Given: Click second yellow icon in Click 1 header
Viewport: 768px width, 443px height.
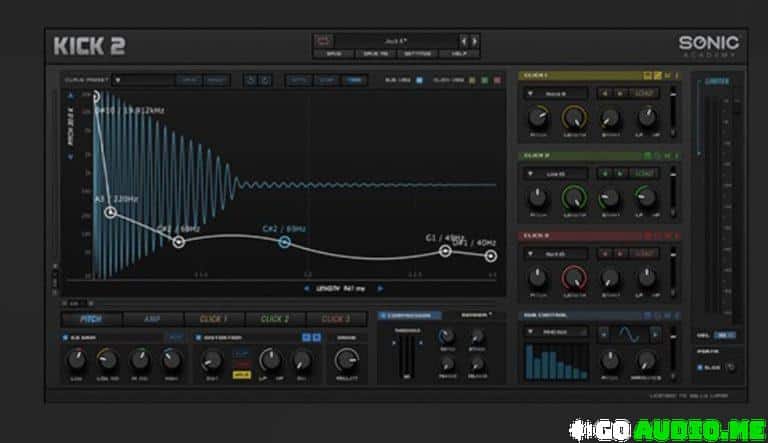Looking at the screenshot, I should [658, 75].
